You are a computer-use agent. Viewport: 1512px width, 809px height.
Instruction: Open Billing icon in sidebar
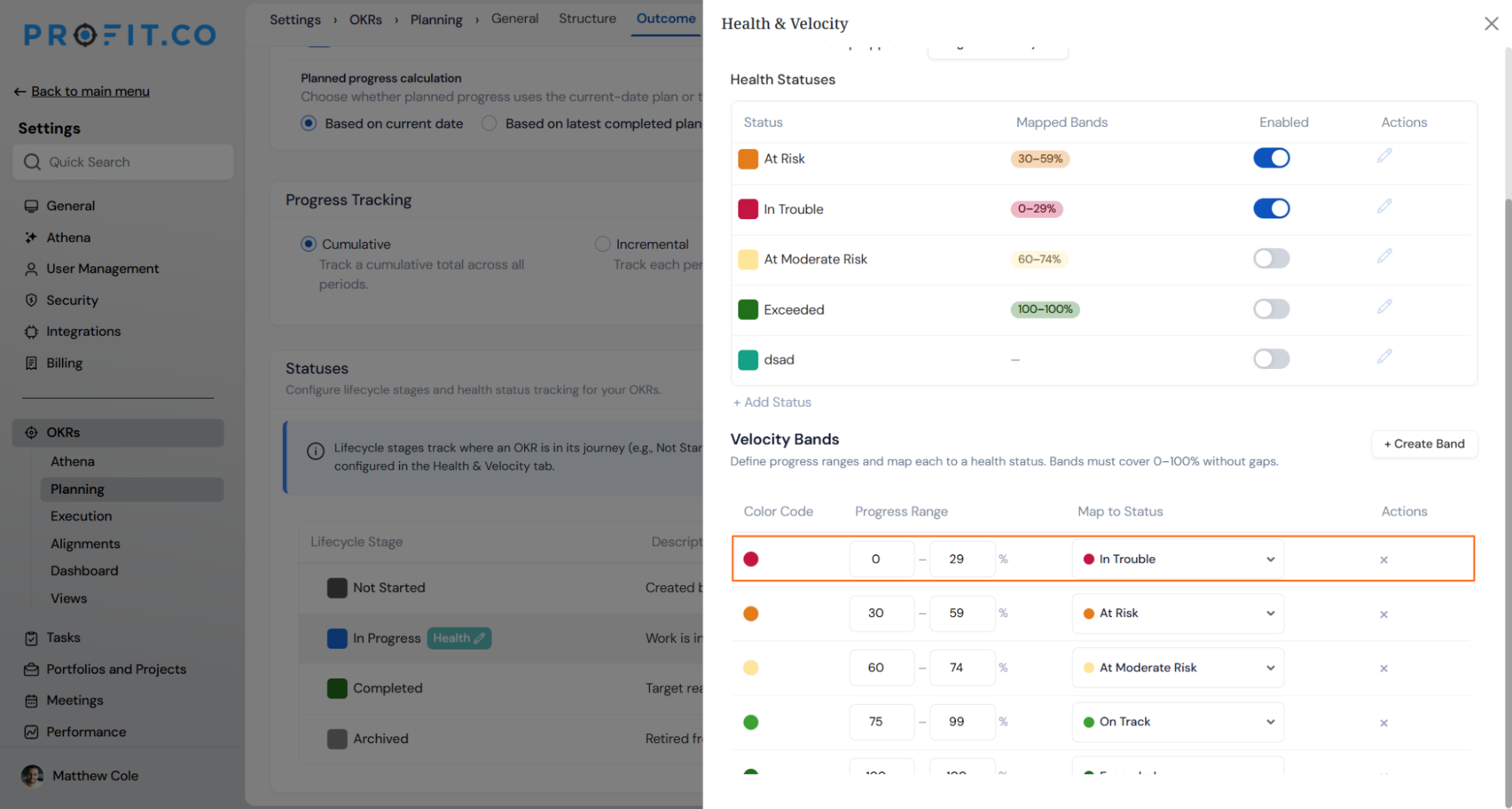(x=31, y=363)
